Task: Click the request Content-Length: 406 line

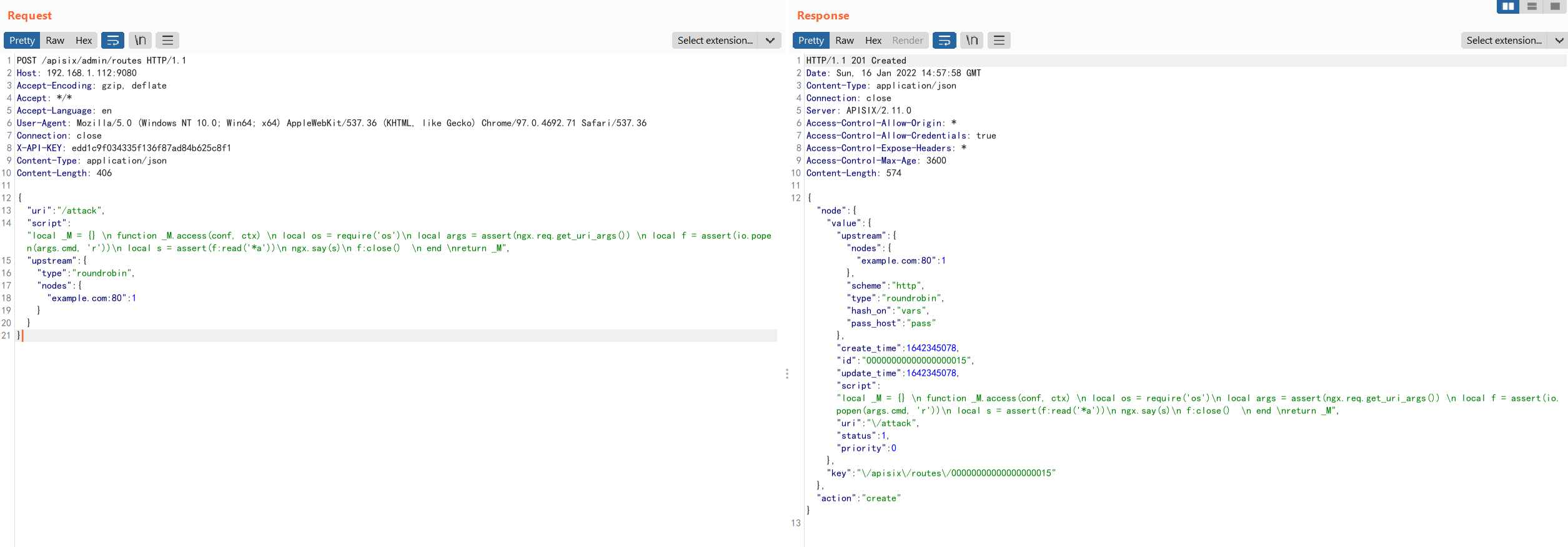Action: click(x=64, y=173)
